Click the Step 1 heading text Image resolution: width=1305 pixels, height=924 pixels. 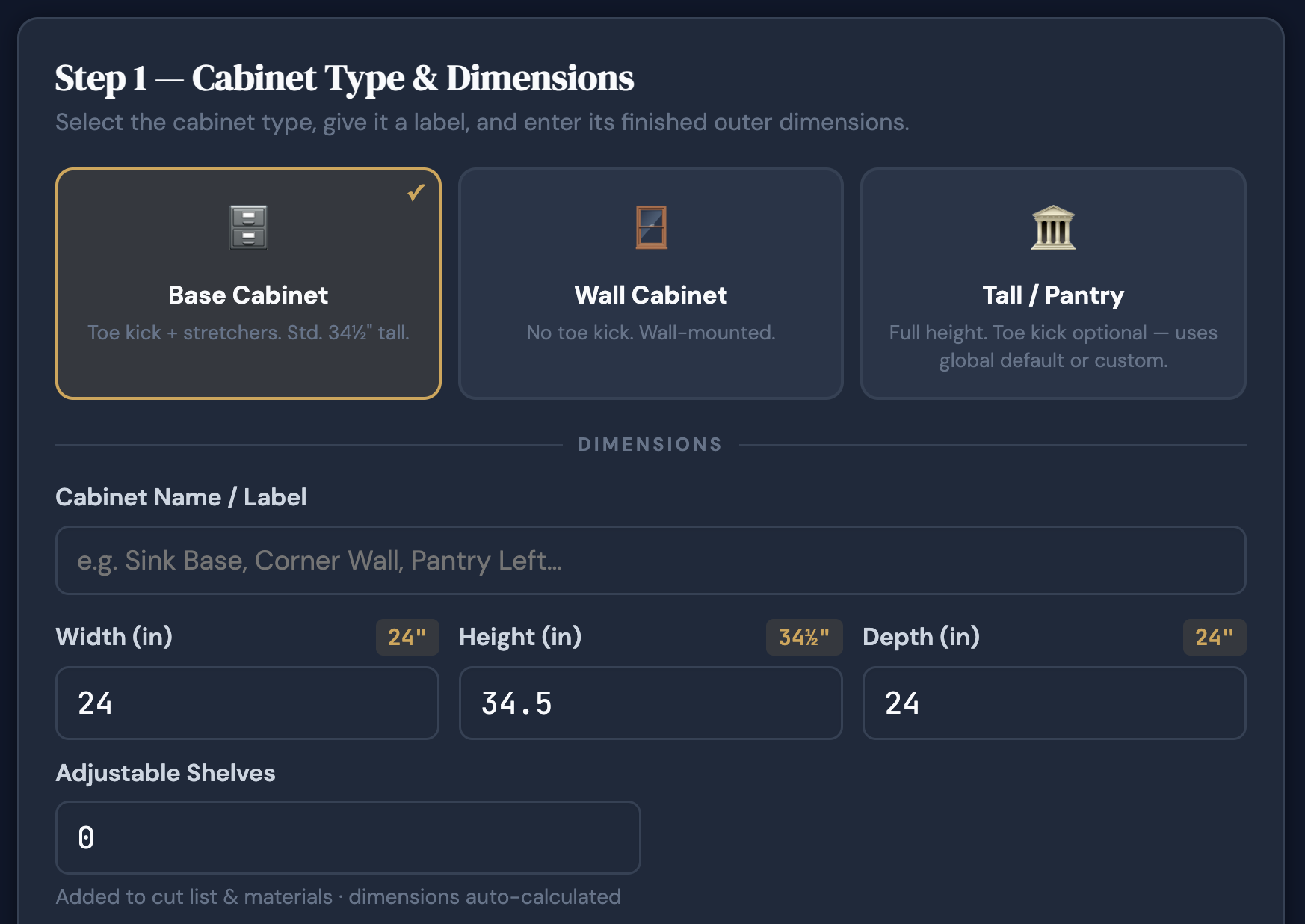[344, 77]
